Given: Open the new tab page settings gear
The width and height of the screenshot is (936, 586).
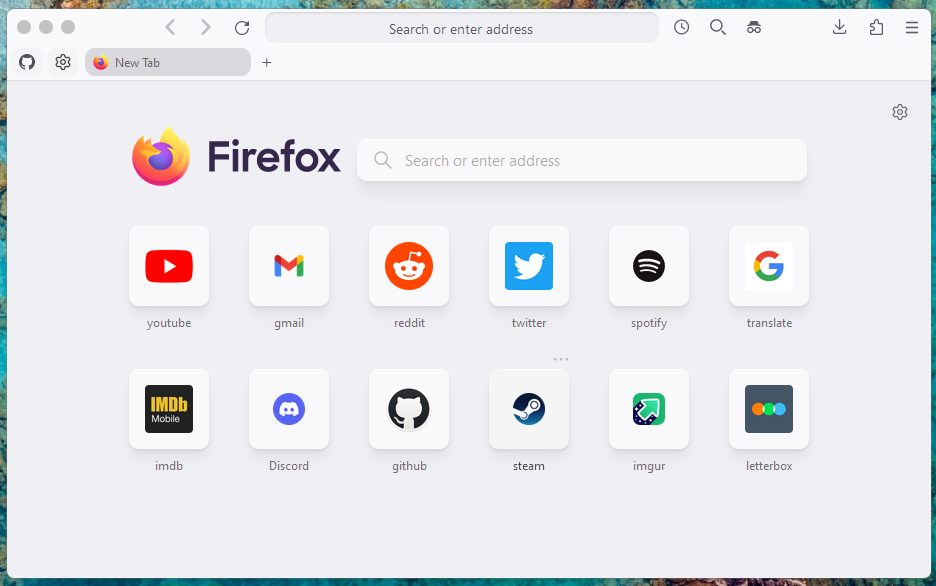Looking at the screenshot, I should [899, 112].
